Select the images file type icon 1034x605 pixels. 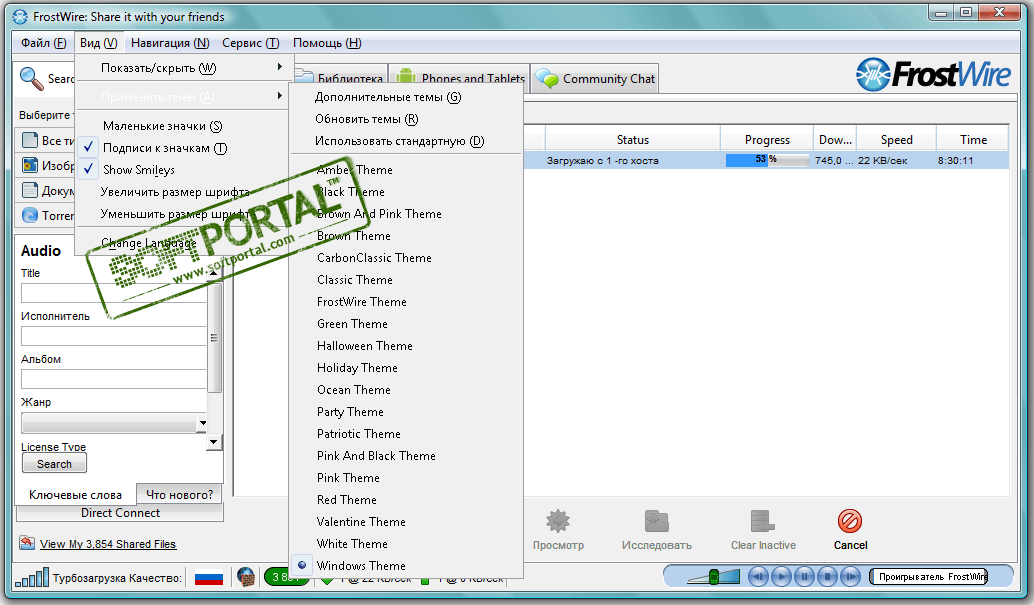point(30,165)
